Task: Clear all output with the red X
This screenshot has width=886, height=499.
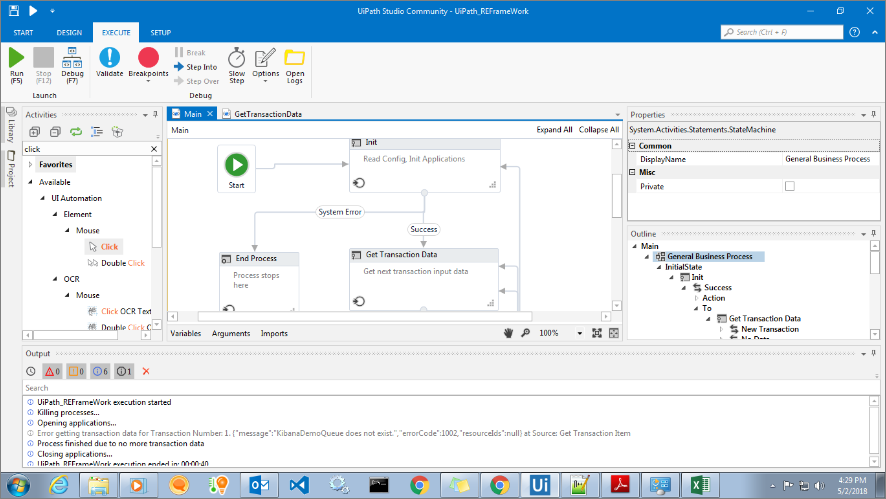Action: [146, 371]
